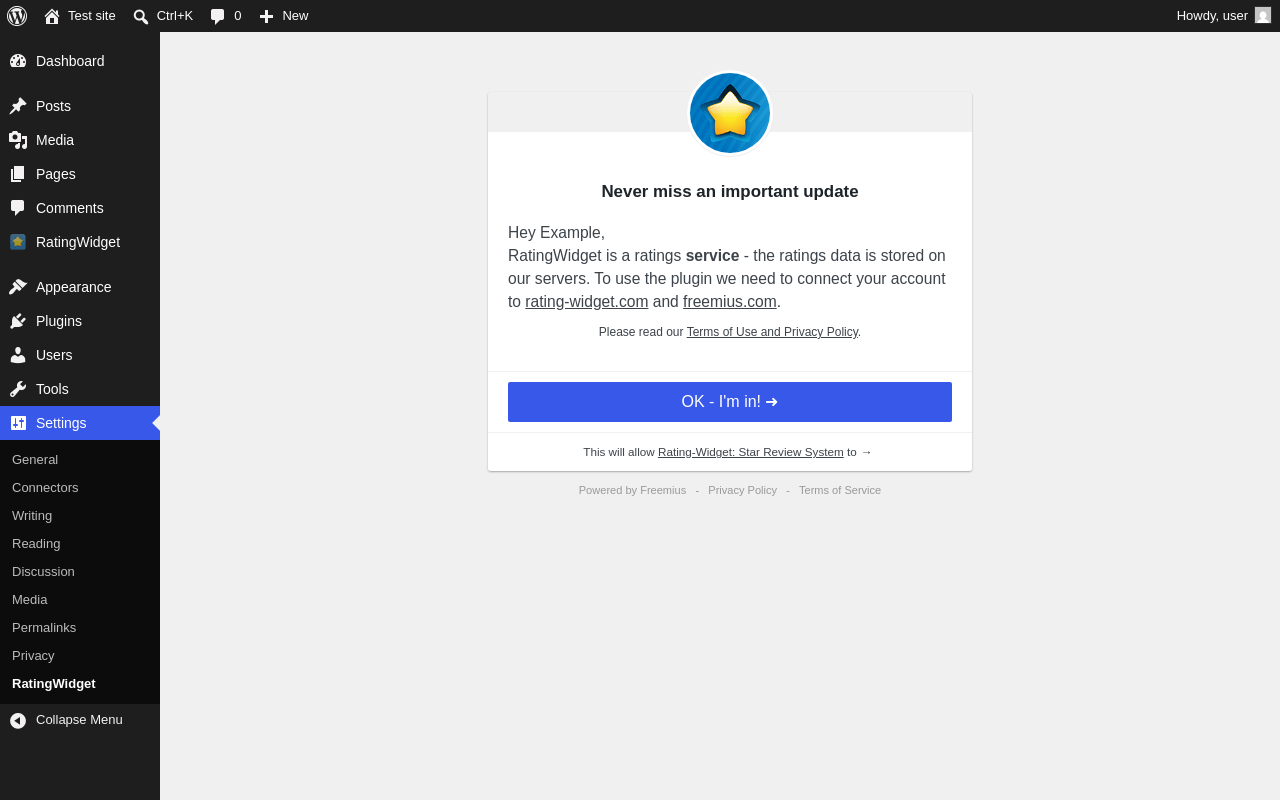Open the Dashboard menu
Viewport: 1280px width, 800px height.
[80, 61]
